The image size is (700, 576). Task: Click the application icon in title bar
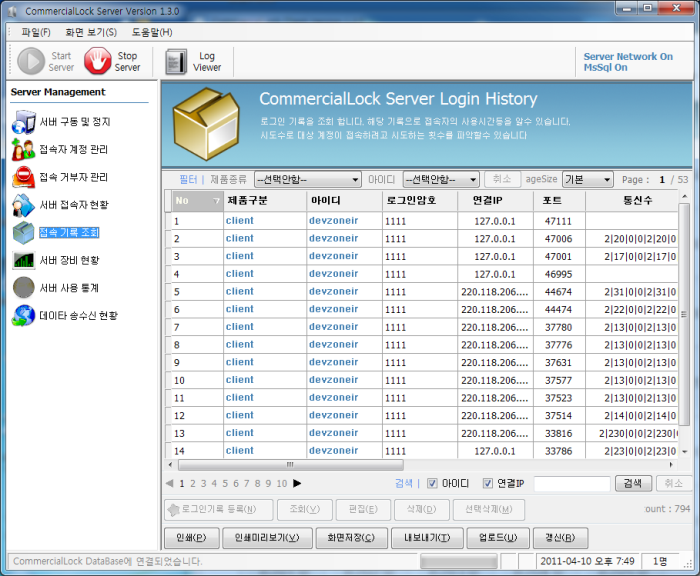click(12, 12)
